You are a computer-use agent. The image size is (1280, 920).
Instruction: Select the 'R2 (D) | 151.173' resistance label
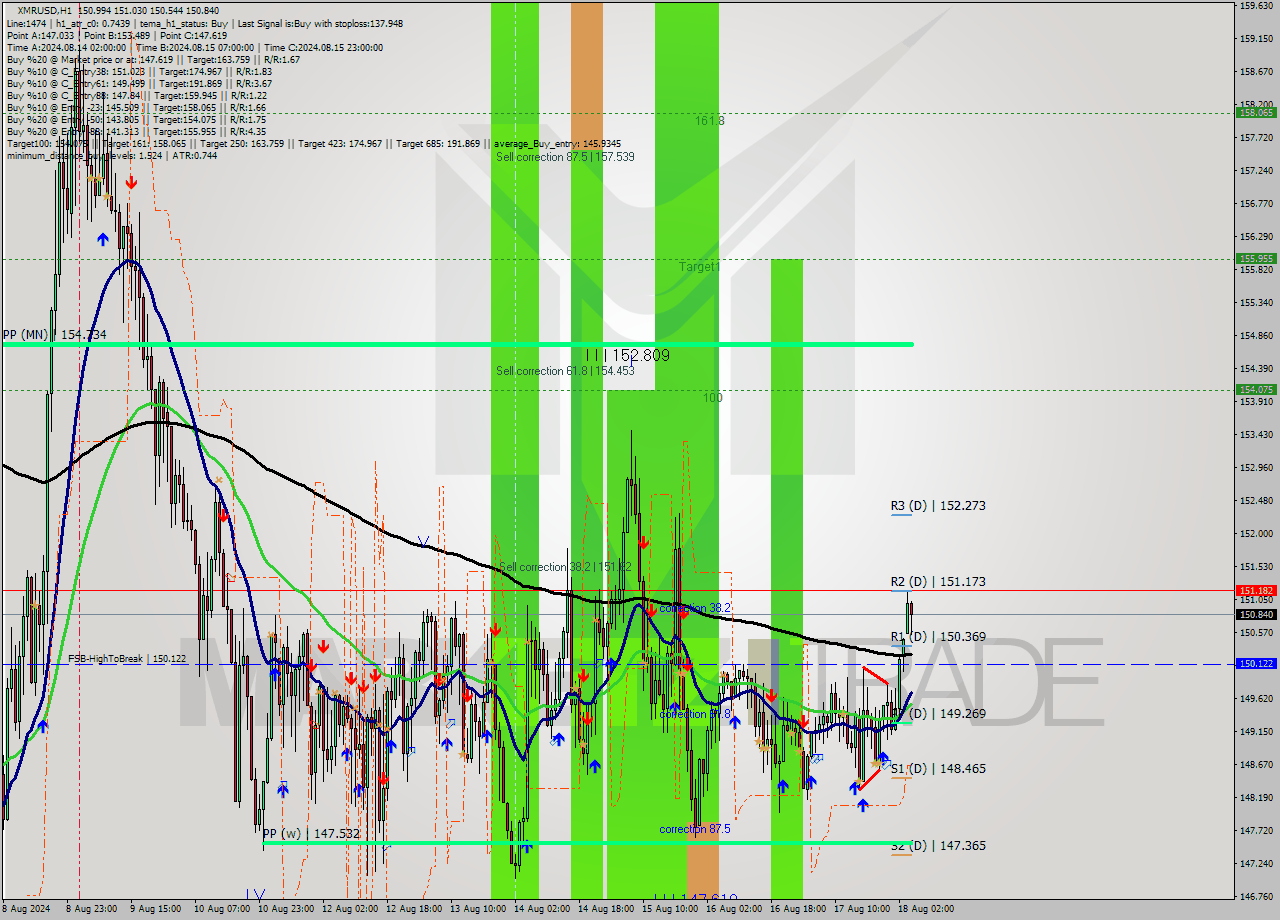click(x=938, y=581)
